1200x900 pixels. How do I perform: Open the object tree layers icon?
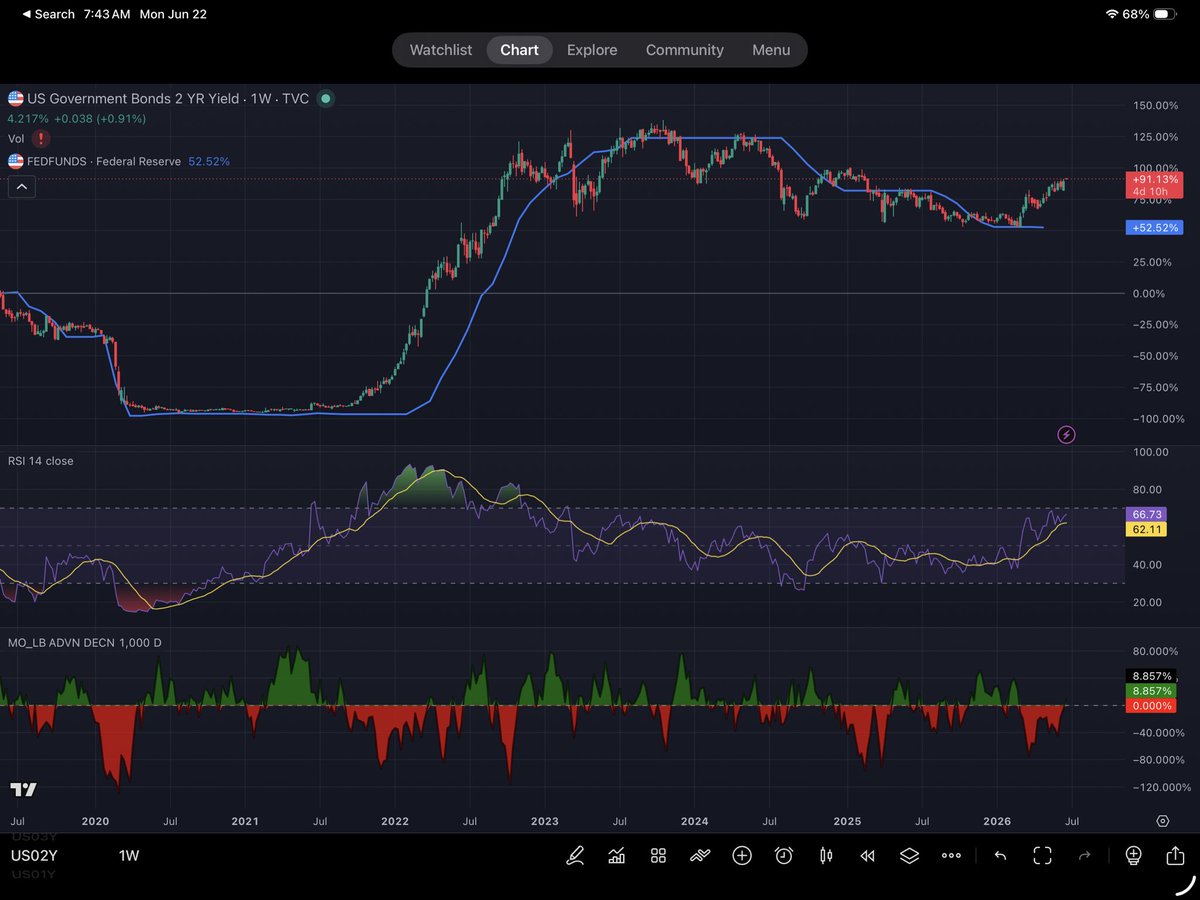pos(908,855)
